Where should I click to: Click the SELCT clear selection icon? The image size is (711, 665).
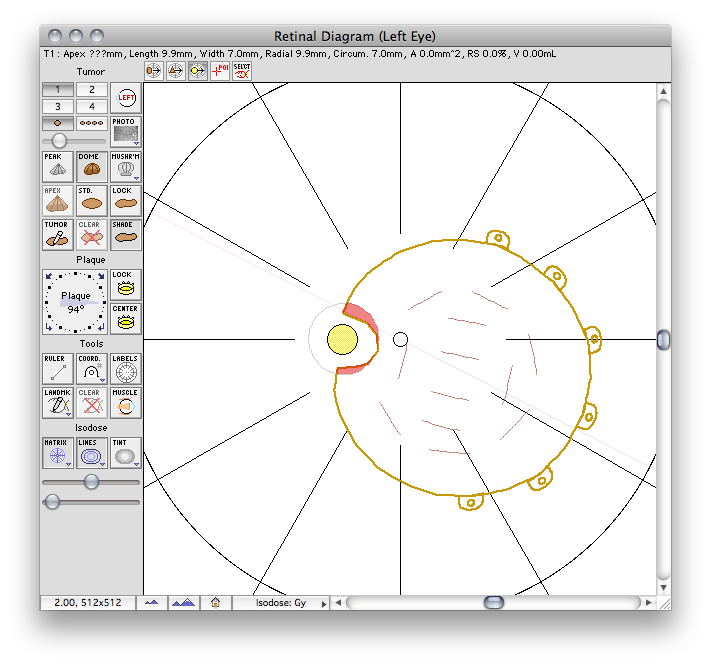[242, 71]
